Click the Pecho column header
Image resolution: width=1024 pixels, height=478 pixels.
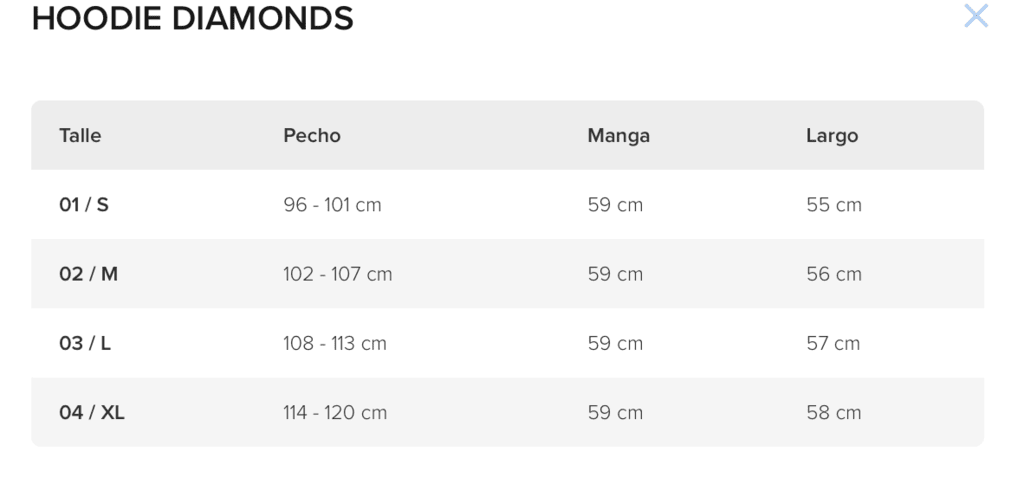click(x=312, y=135)
